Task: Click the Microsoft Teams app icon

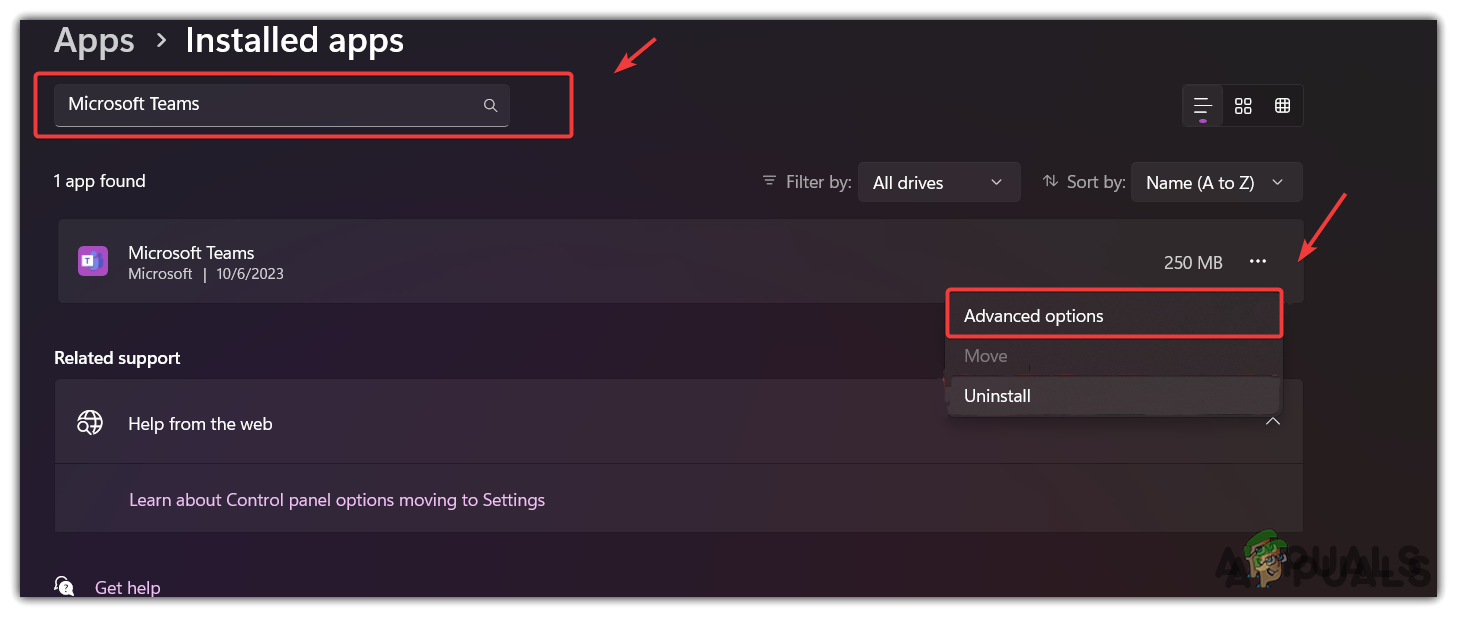Action: pyautogui.click(x=93, y=262)
